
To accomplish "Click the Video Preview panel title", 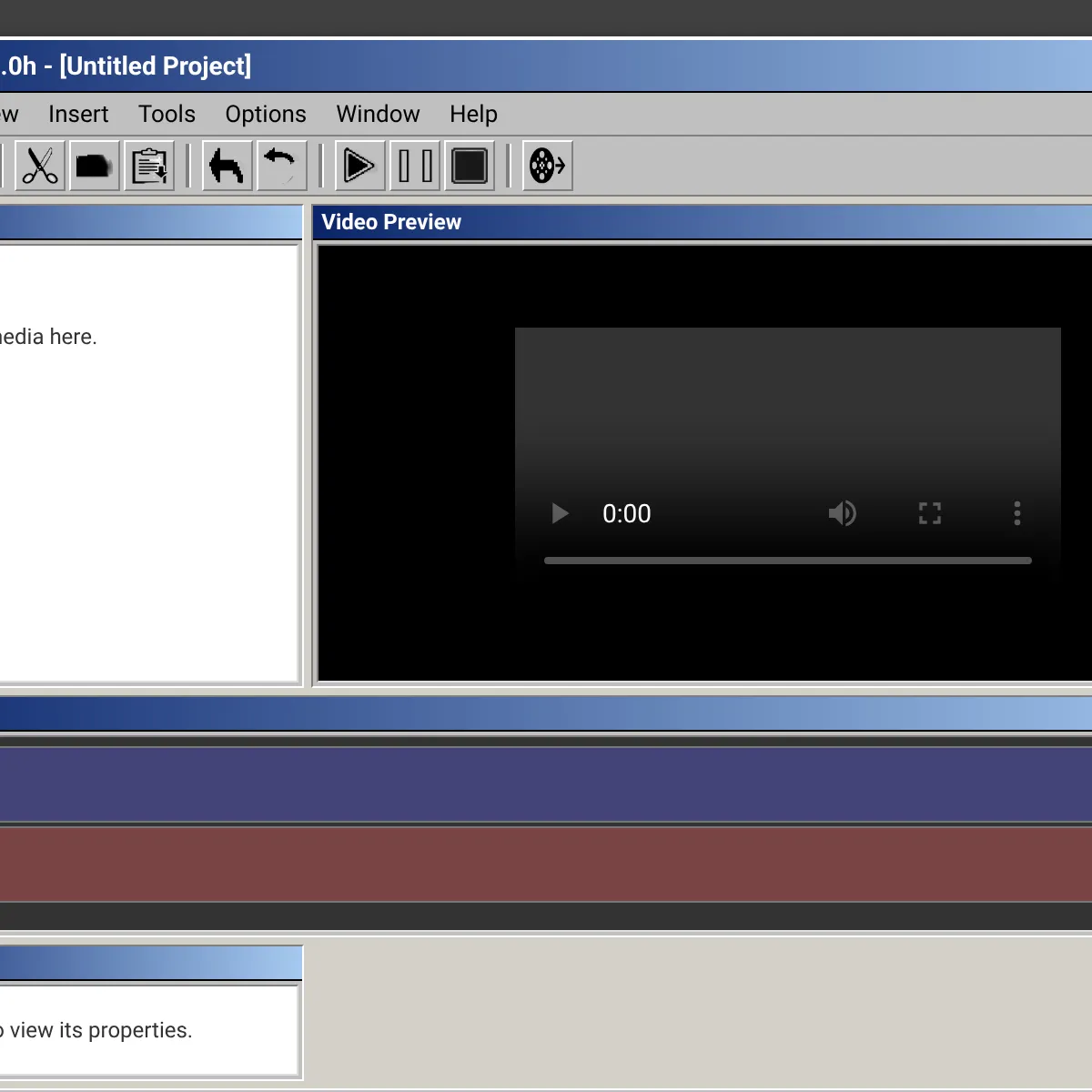I will [x=391, y=222].
